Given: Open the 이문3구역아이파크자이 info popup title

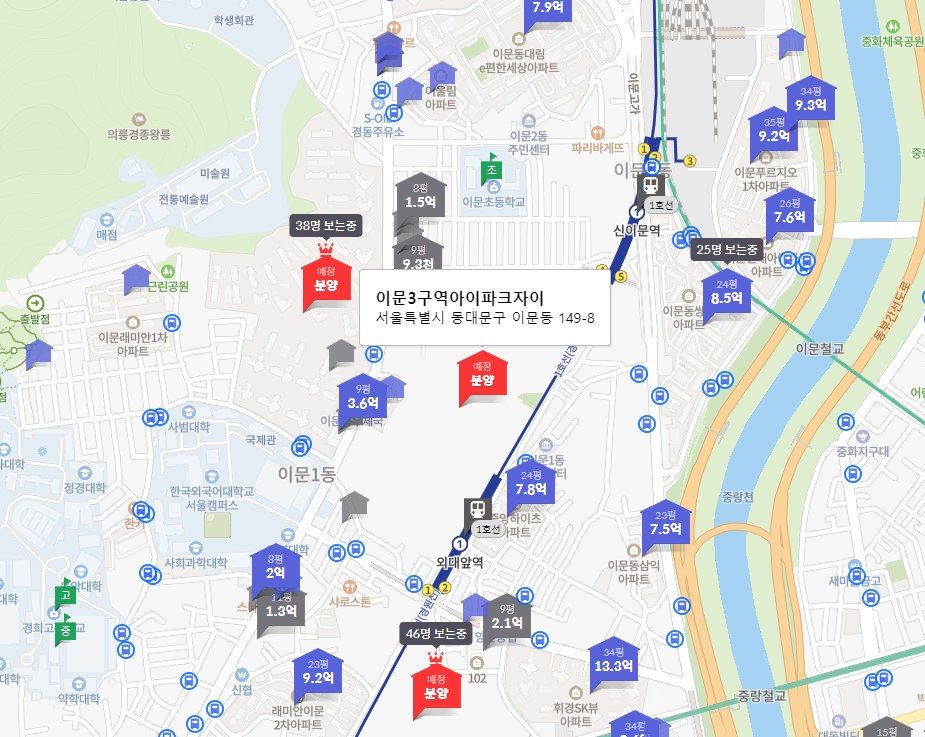Looking at the screenshot, I should 460,298.
